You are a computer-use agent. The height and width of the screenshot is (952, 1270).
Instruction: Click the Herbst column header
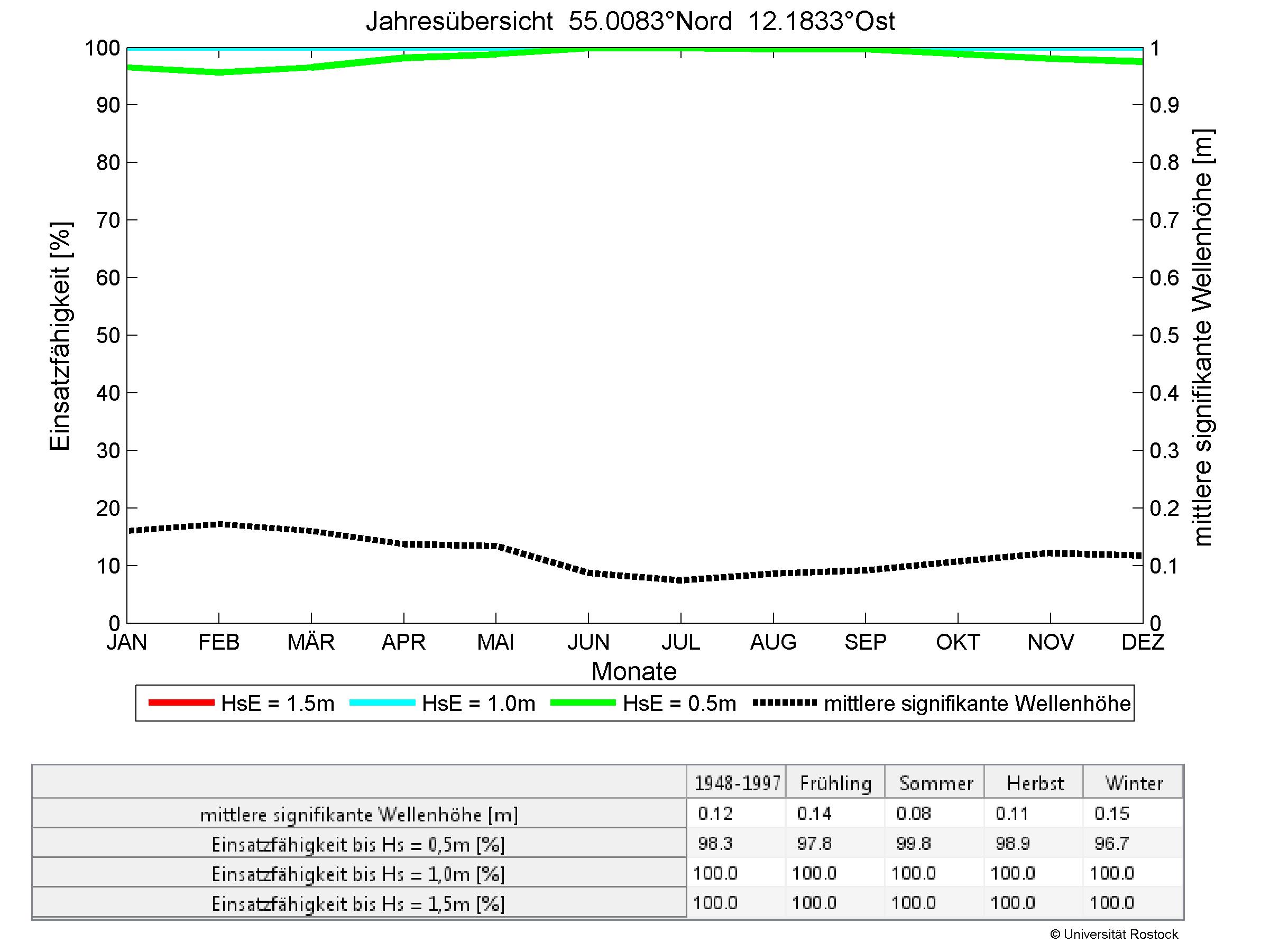point(1035,783)
